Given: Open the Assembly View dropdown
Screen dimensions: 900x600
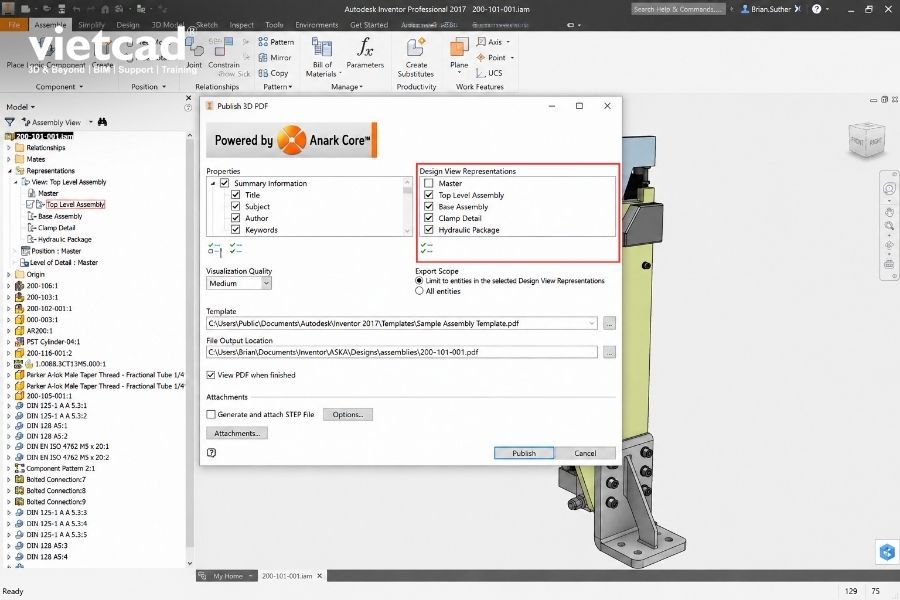Looking at the screenshot, I should click(x=91, y=122).
